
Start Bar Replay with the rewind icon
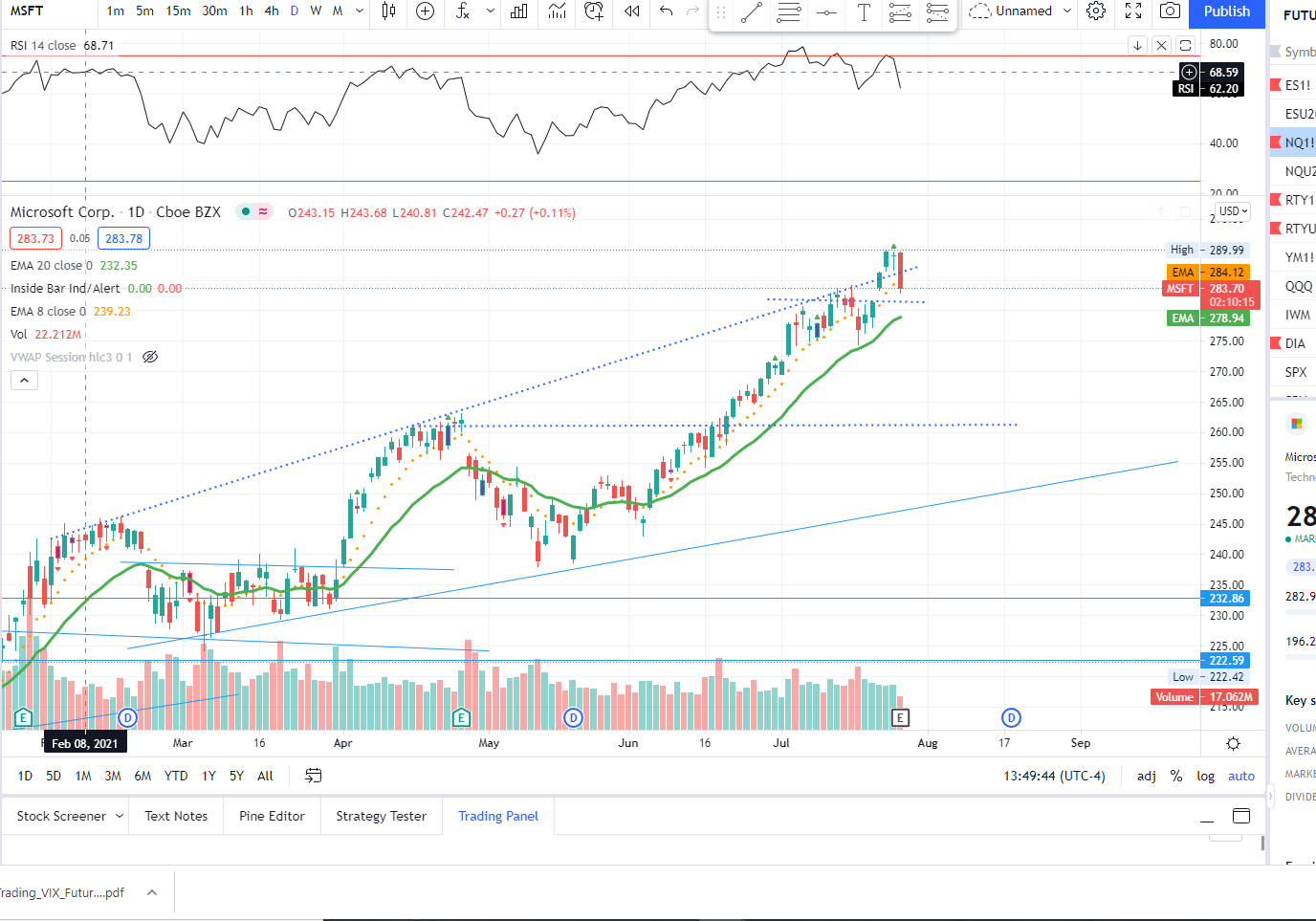pyautogui.click(x=632, y=11)
